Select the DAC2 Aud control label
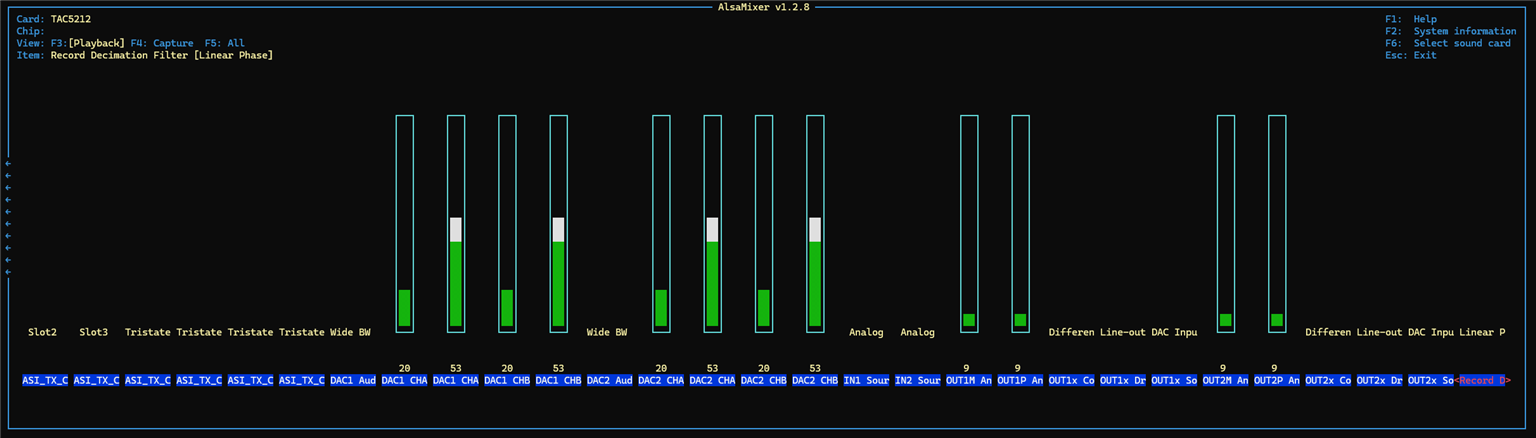Viewport: 1536px width, 438px height. pos(609,380)
